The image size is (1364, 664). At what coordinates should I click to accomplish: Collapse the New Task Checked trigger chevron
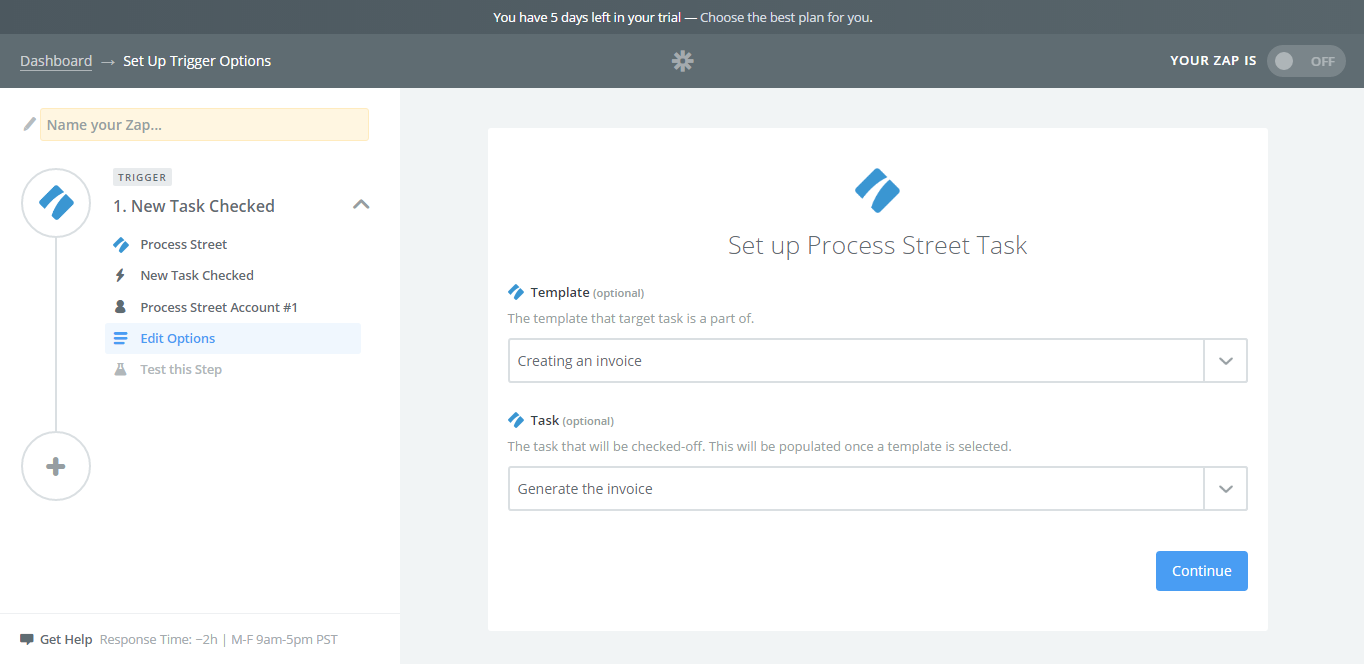pyautogui.click(x=361, y=205)
